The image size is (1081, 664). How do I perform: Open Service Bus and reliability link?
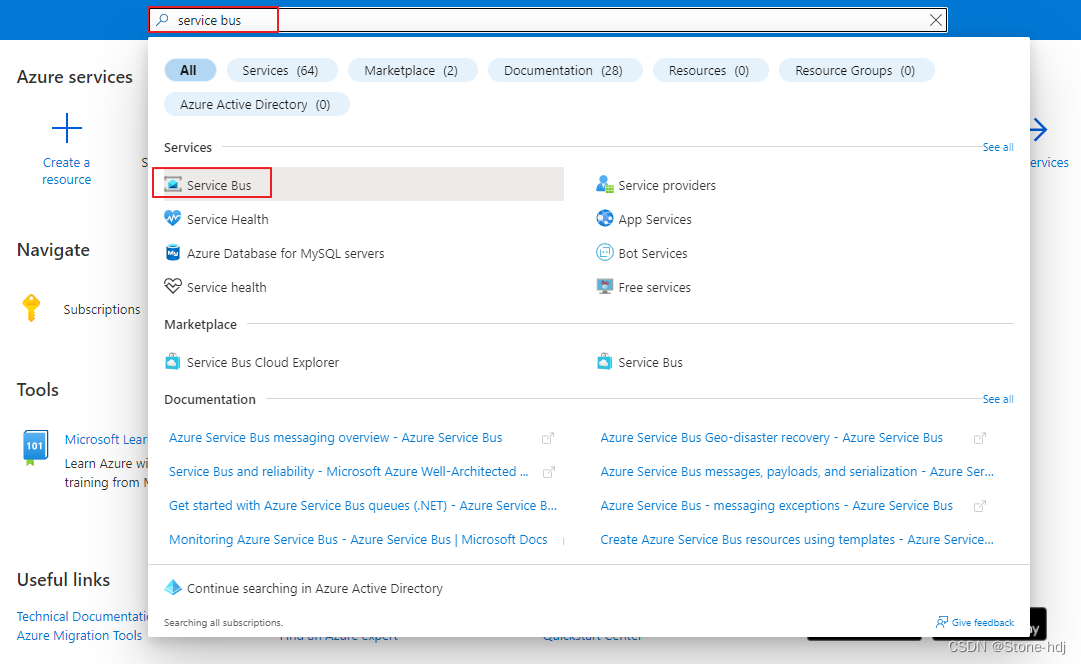pos(349,472)
